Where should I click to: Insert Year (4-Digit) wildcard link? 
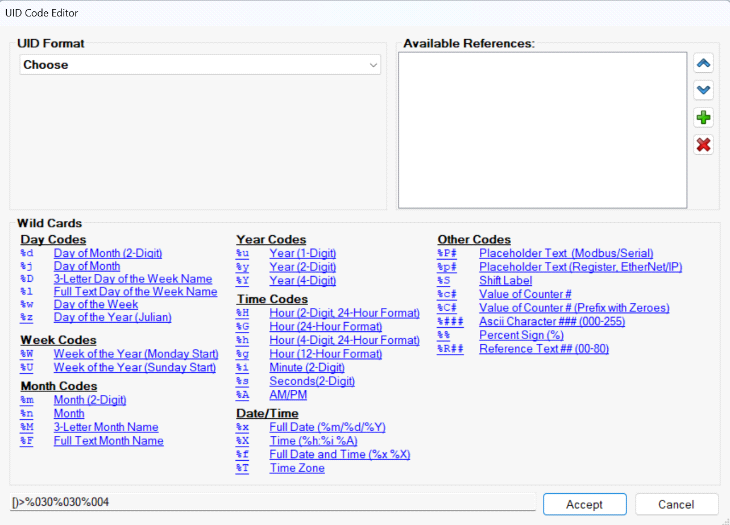pos(302,281)
